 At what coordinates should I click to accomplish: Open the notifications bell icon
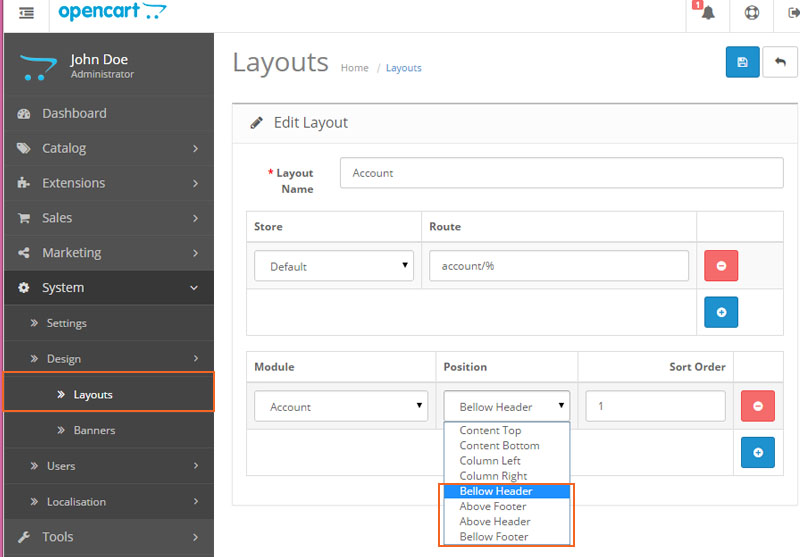pos(708,13)
